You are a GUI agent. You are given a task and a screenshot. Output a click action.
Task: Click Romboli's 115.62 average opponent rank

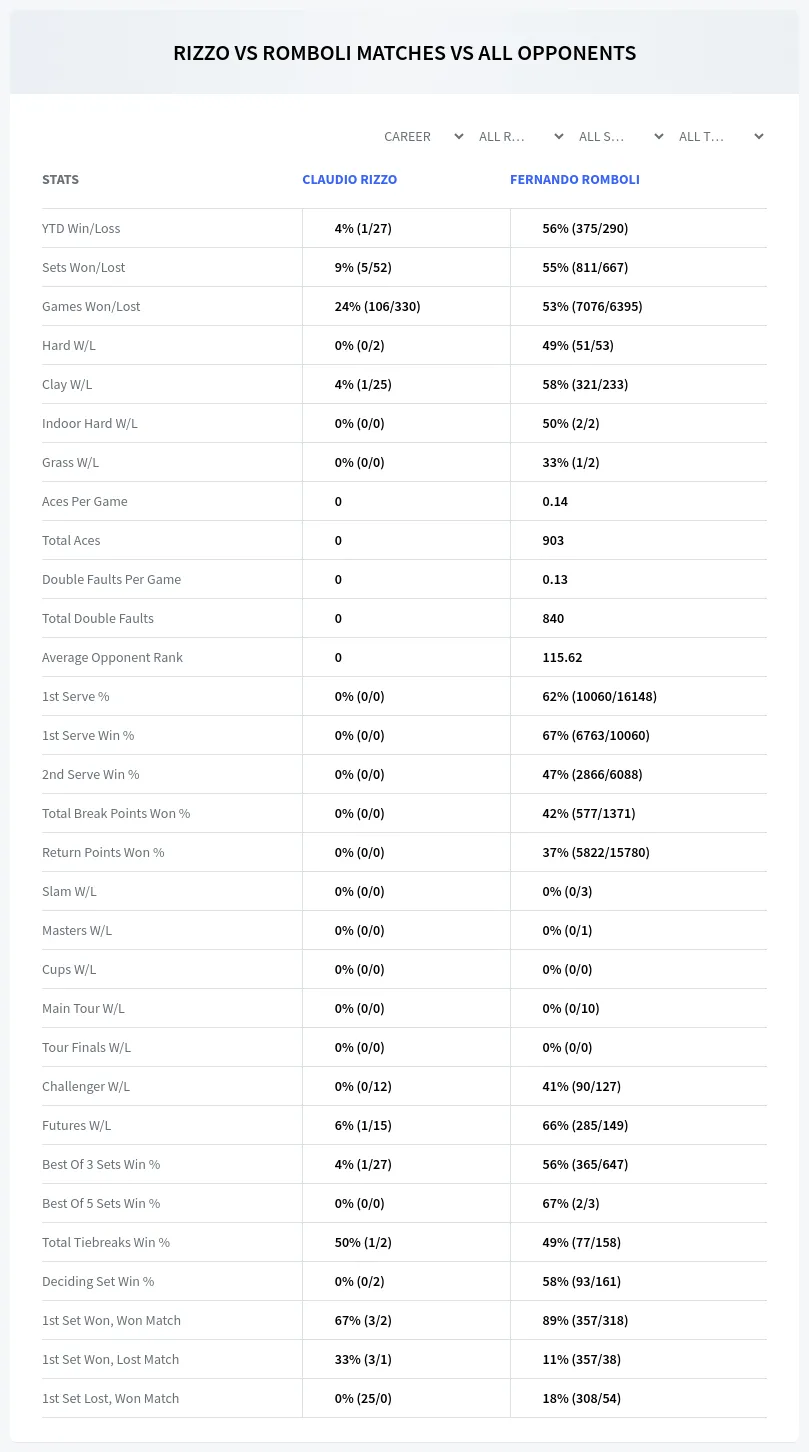tap(562, 657)
